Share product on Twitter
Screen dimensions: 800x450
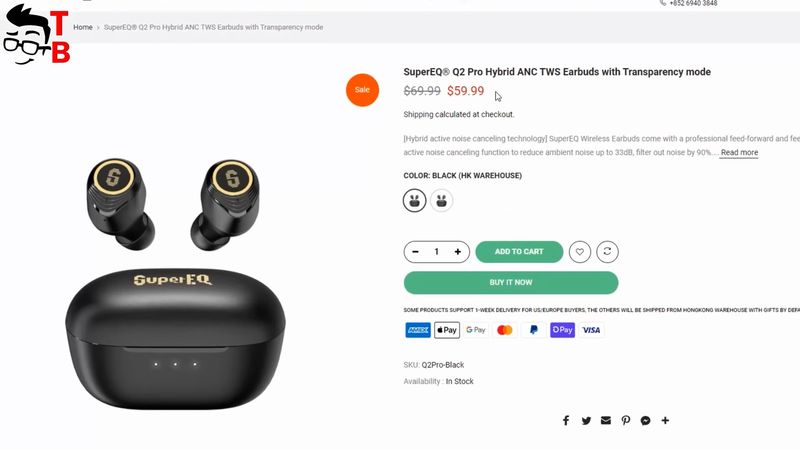(586, 420)
